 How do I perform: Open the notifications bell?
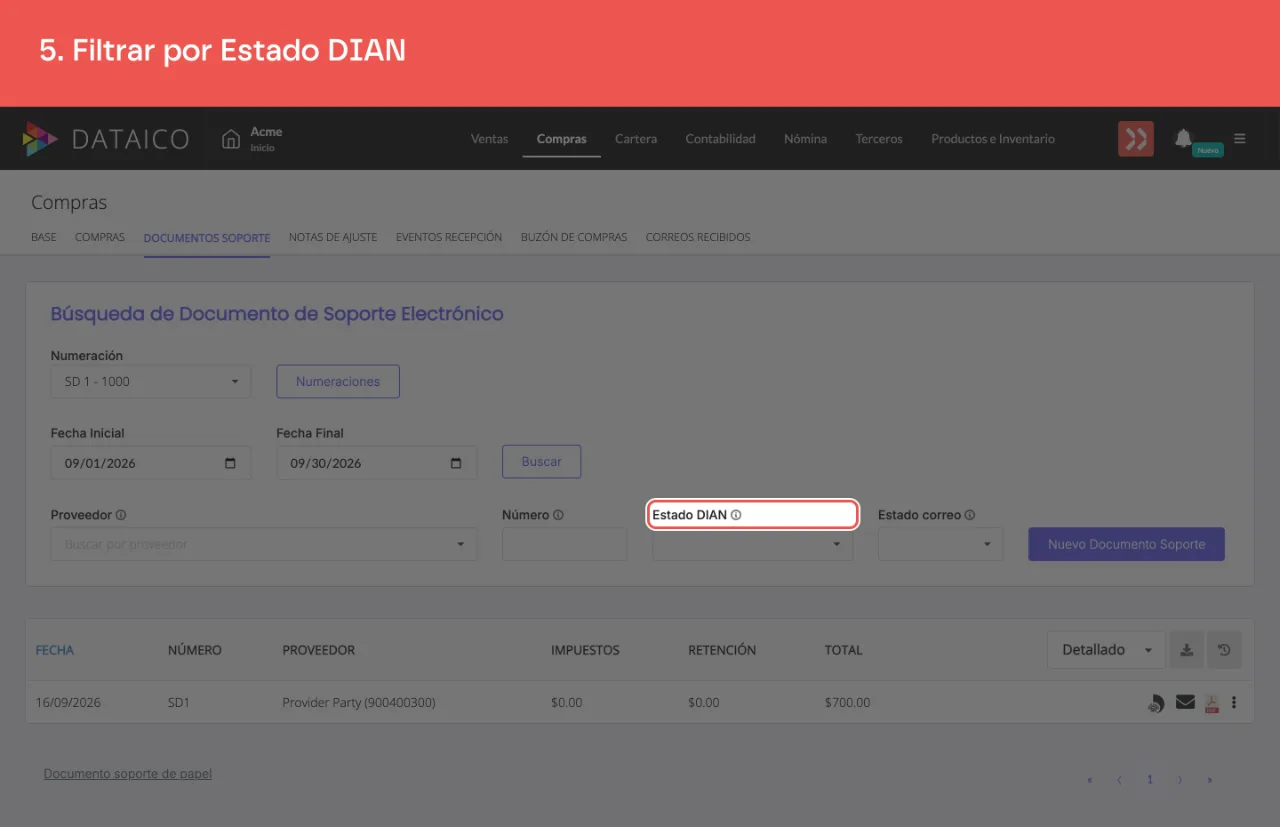[1183, 138]
